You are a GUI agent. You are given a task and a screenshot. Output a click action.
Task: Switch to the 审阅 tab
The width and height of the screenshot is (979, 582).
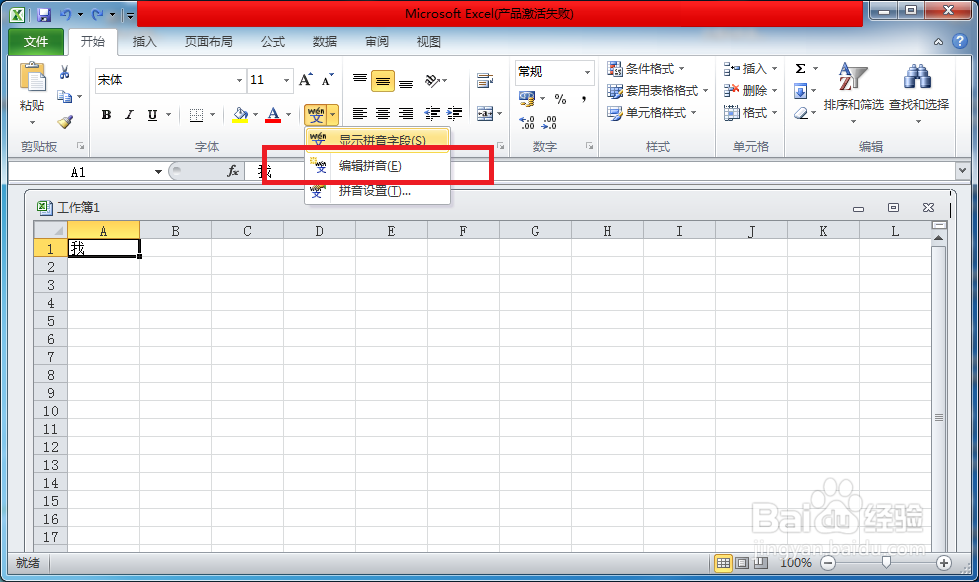[x=376, y=41]
